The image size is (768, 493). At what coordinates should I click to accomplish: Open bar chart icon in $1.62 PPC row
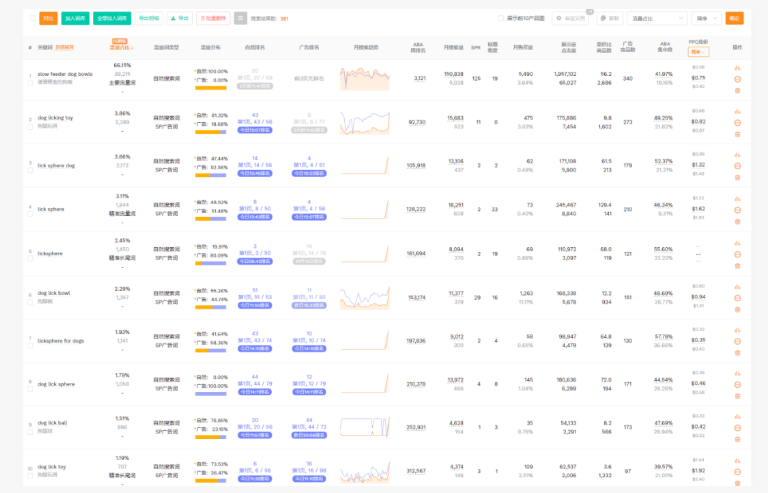point(737,199)
